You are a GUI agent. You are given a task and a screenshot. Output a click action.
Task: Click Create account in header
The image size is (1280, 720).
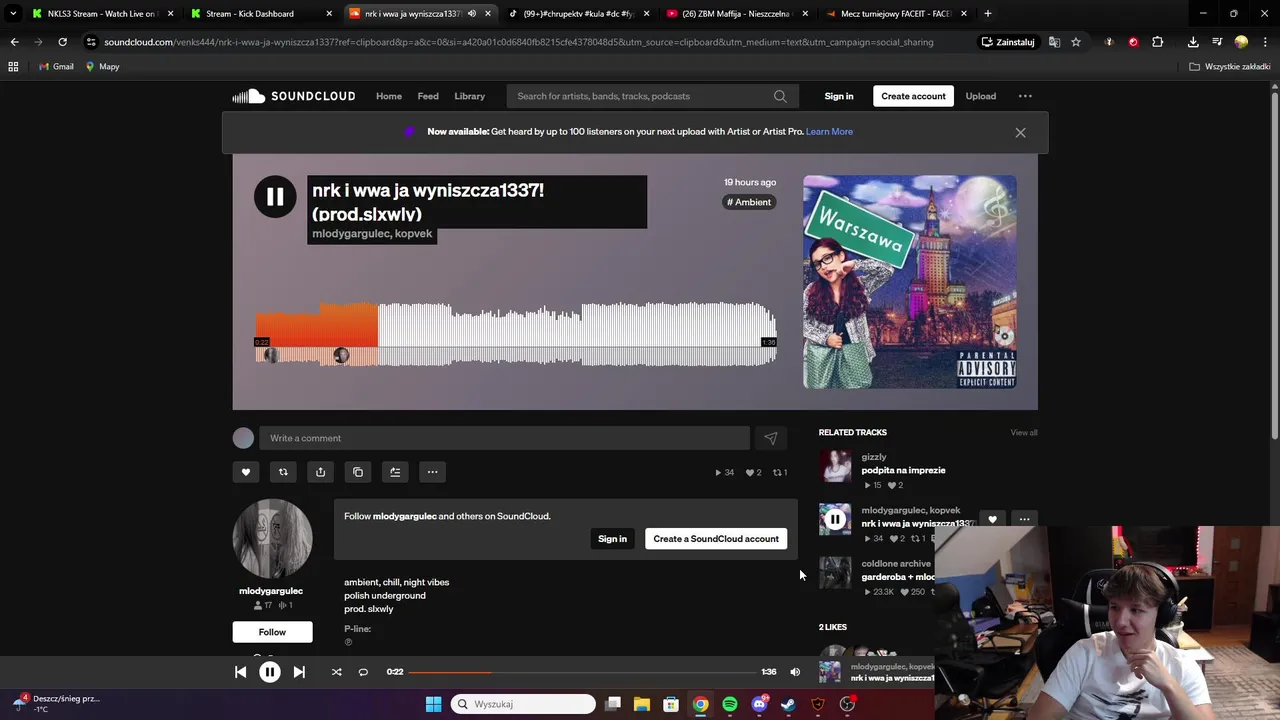click(913, 96)
